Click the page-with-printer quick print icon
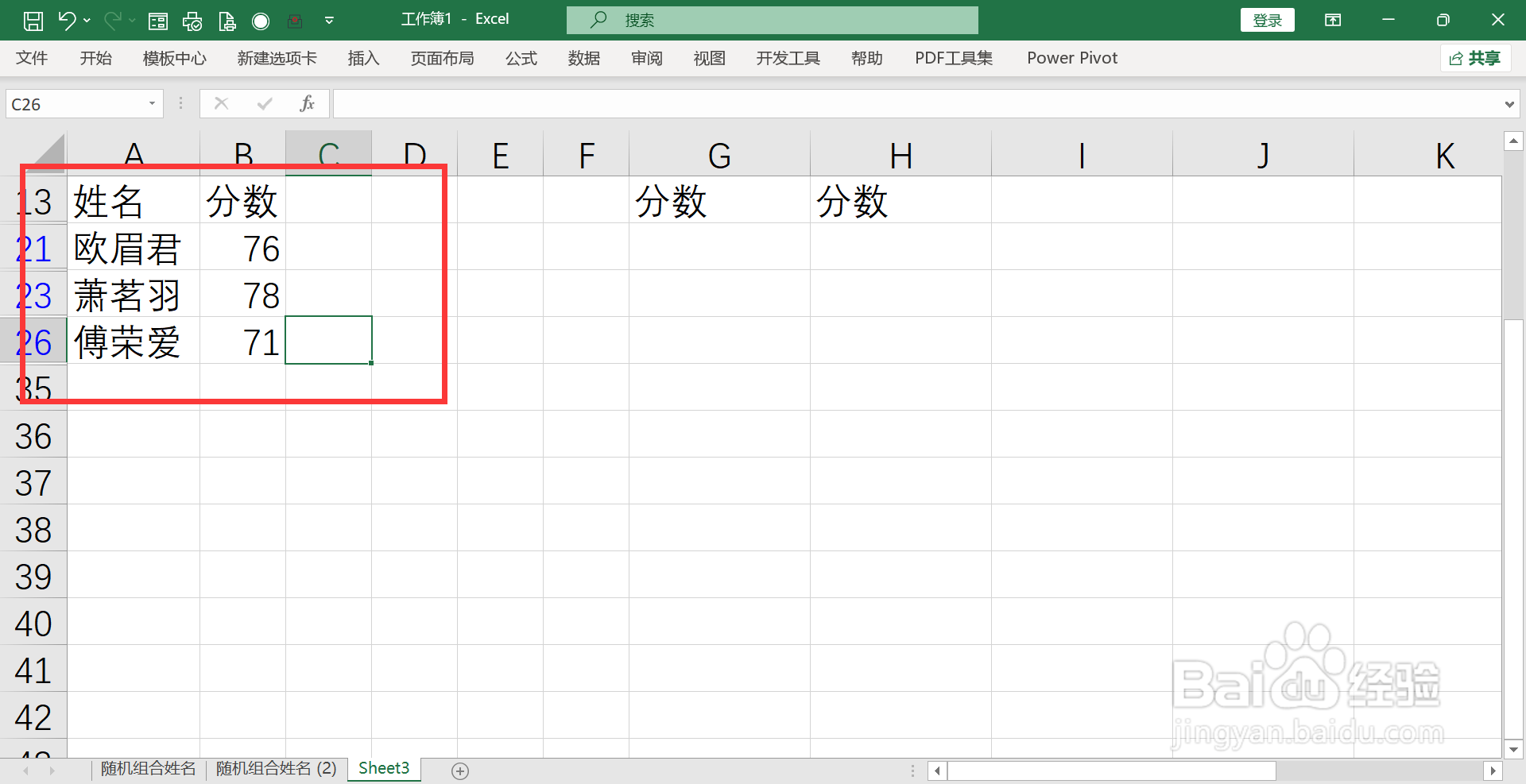 click(x=227, y=21)
